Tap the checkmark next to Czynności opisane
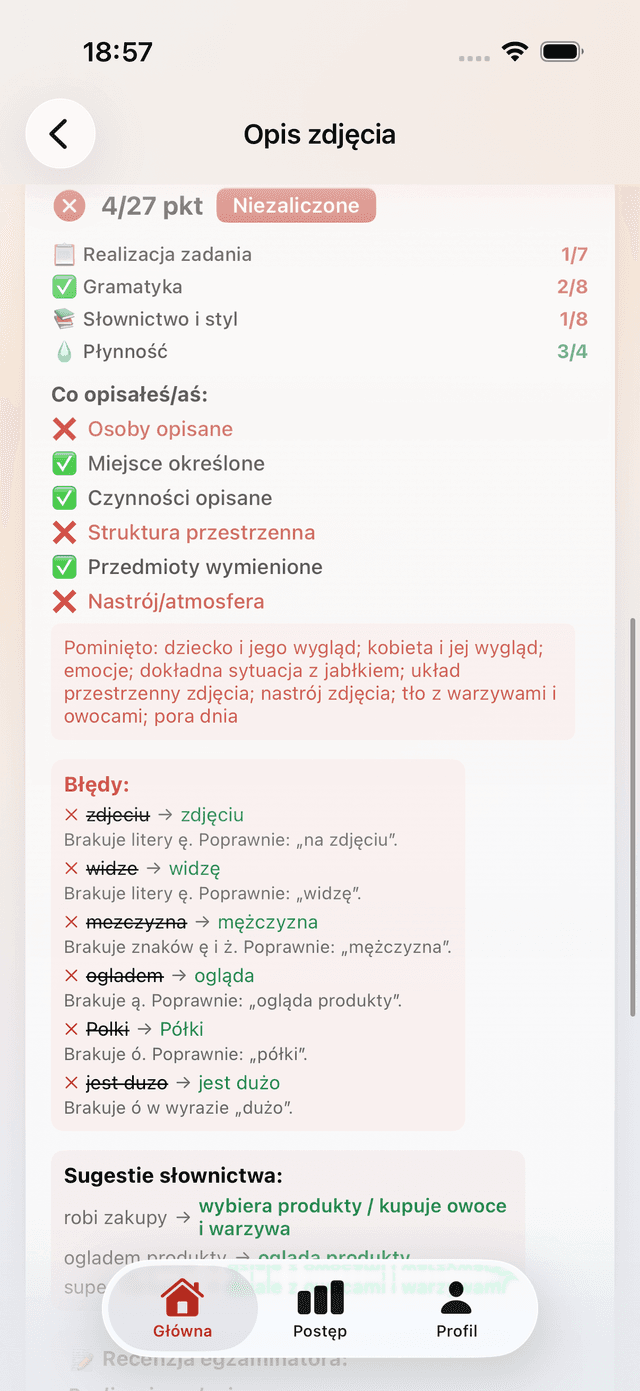This screenshot has width=640, height=1391. [x=65, y=498]
